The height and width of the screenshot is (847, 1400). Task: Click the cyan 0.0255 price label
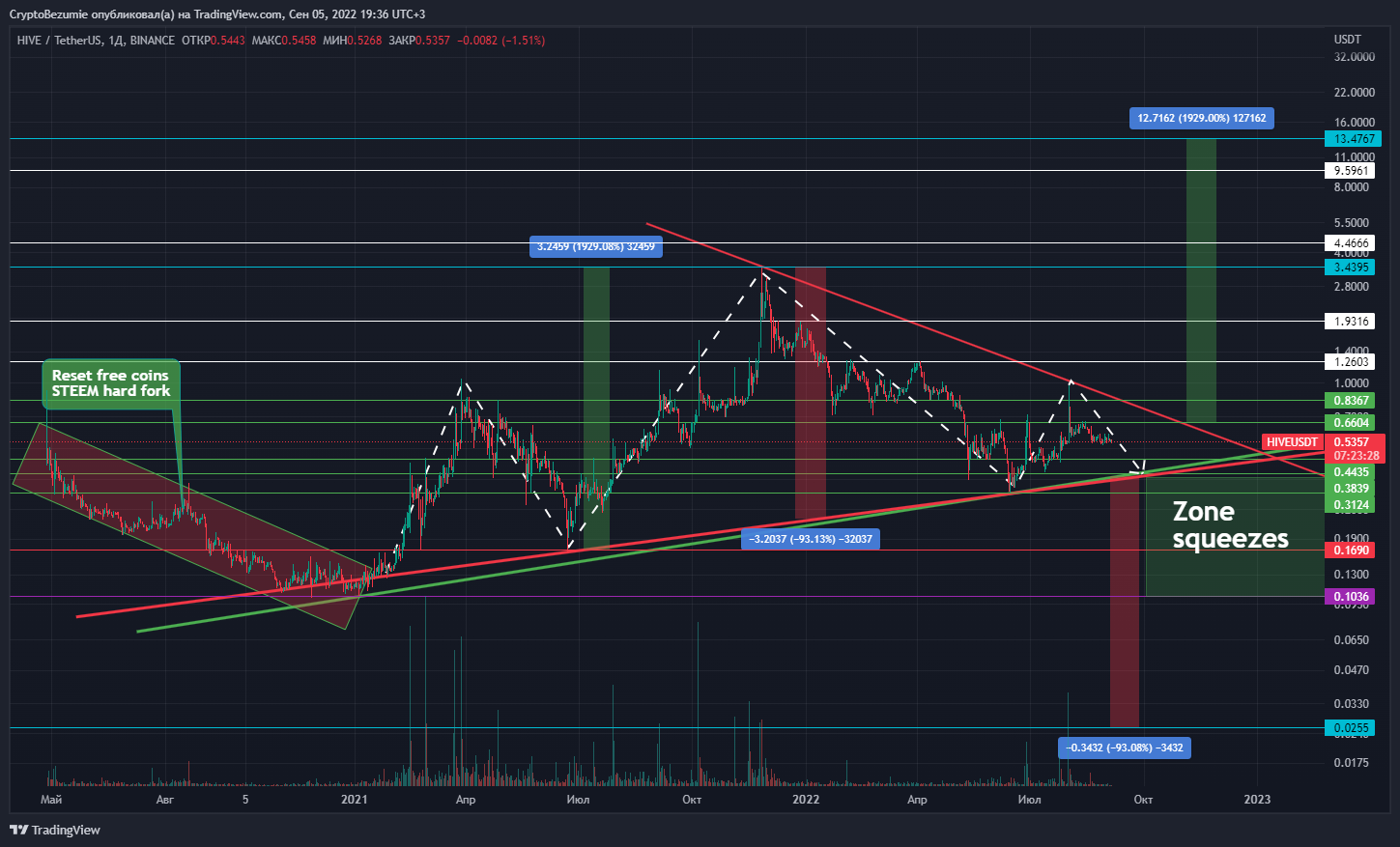coord(1351,728)
